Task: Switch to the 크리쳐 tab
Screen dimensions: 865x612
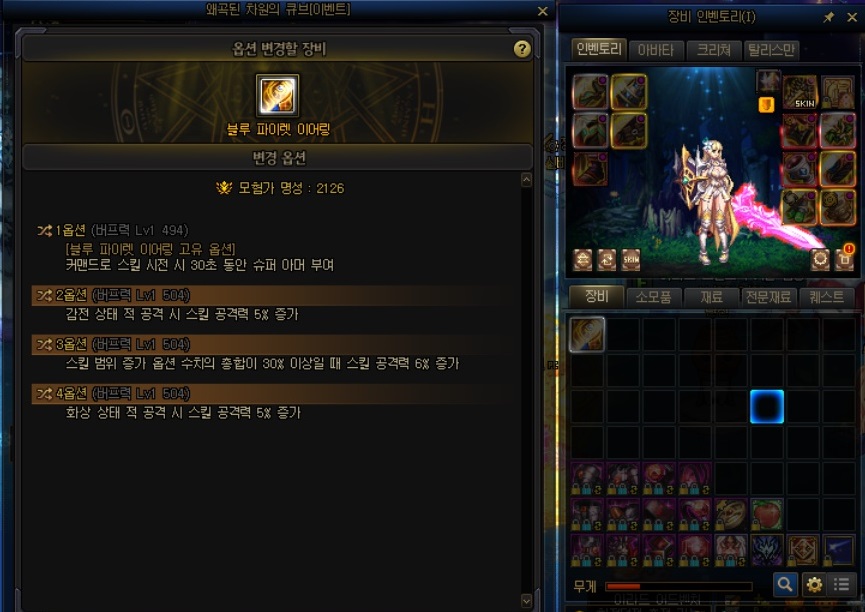Action: click(x=714, y=51)
